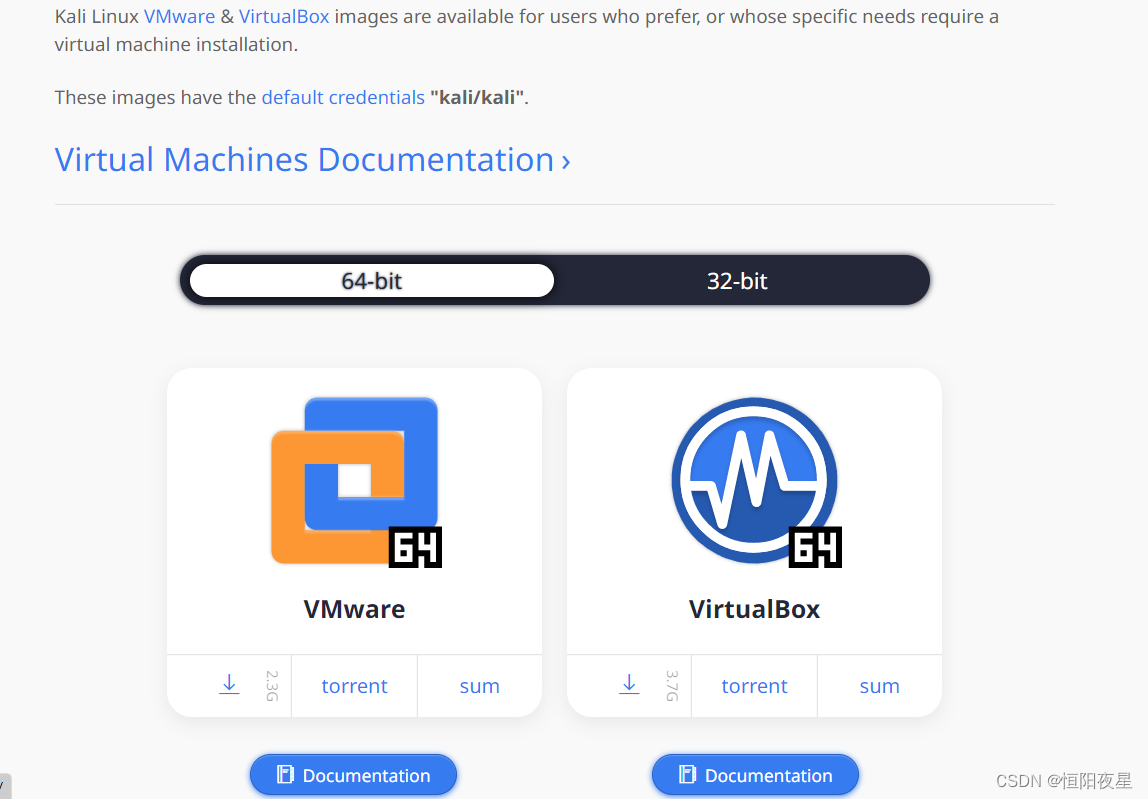Image resolution: width=1148 pixels, height=799 pixels.
Task: Click the VMware logo image
Action: pyautogui.click(x=356, y=482)
